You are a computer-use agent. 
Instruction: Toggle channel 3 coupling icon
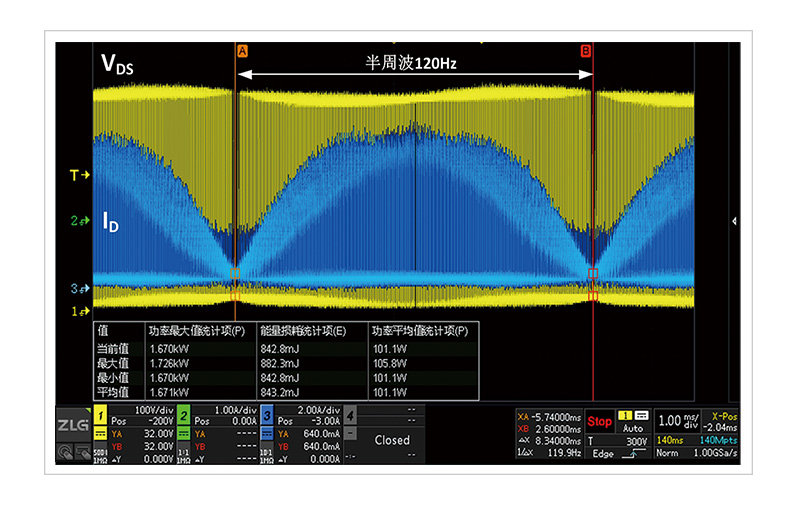click(267, 434)
